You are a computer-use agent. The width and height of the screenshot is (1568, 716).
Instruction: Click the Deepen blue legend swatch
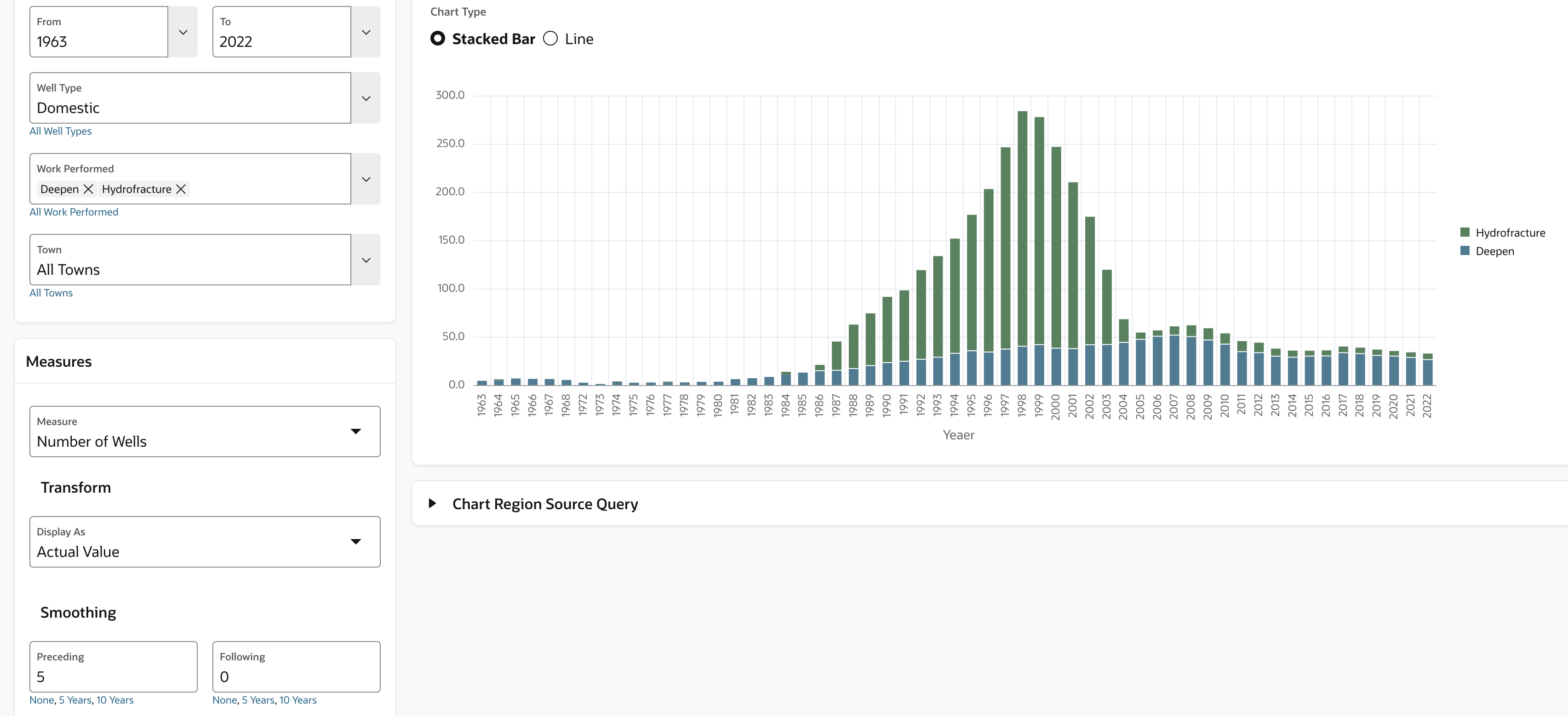[1465, 250]
